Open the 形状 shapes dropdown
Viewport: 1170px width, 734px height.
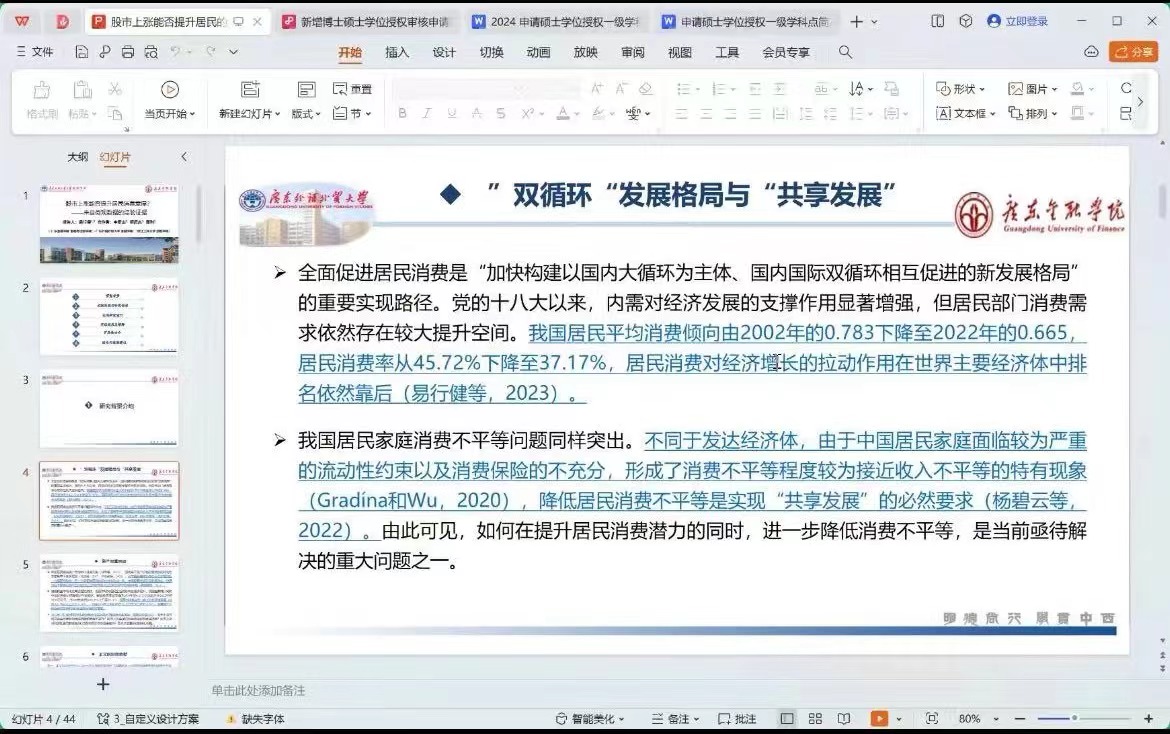(x=961, y=89)
